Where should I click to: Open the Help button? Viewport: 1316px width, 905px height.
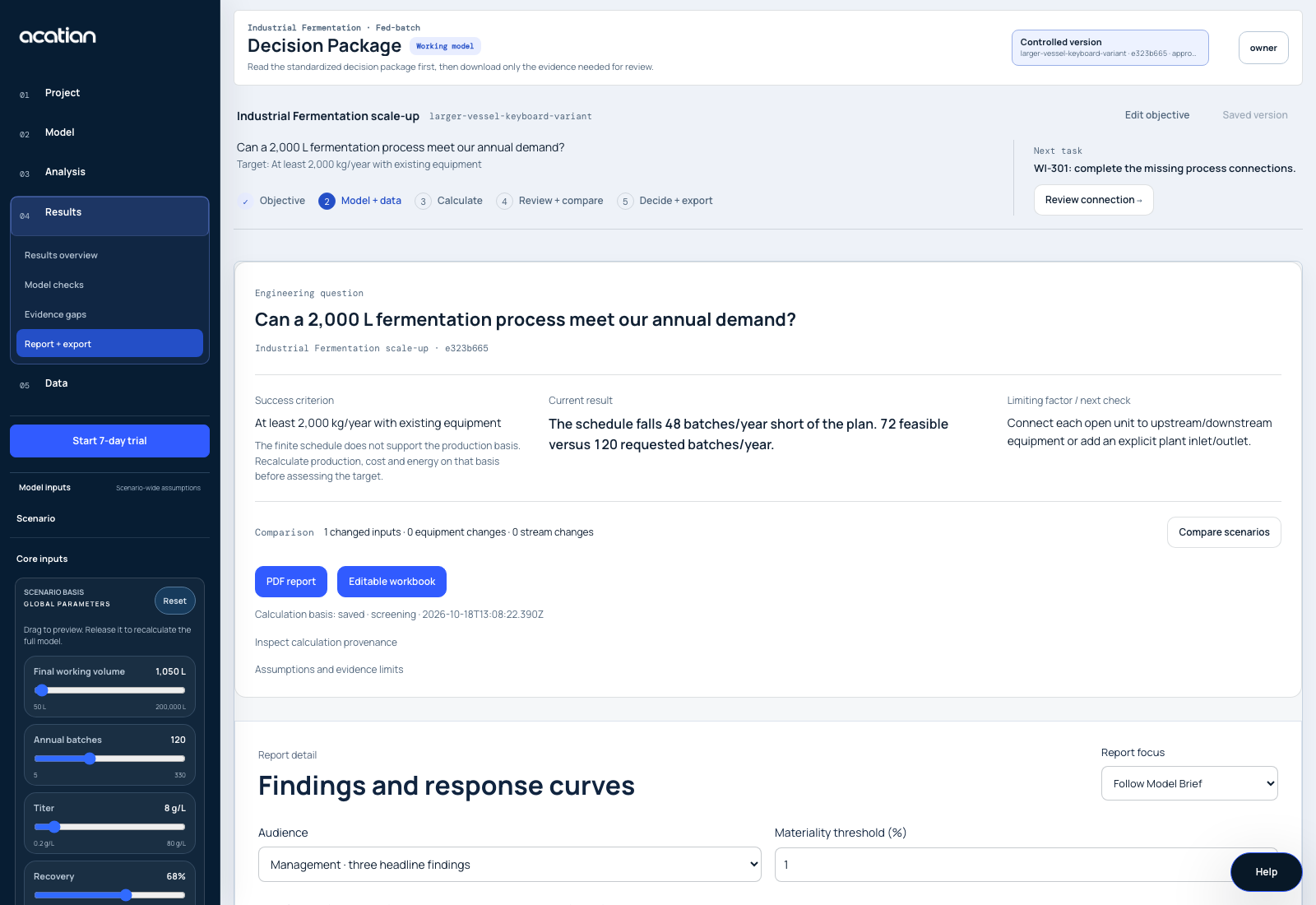1266,872
